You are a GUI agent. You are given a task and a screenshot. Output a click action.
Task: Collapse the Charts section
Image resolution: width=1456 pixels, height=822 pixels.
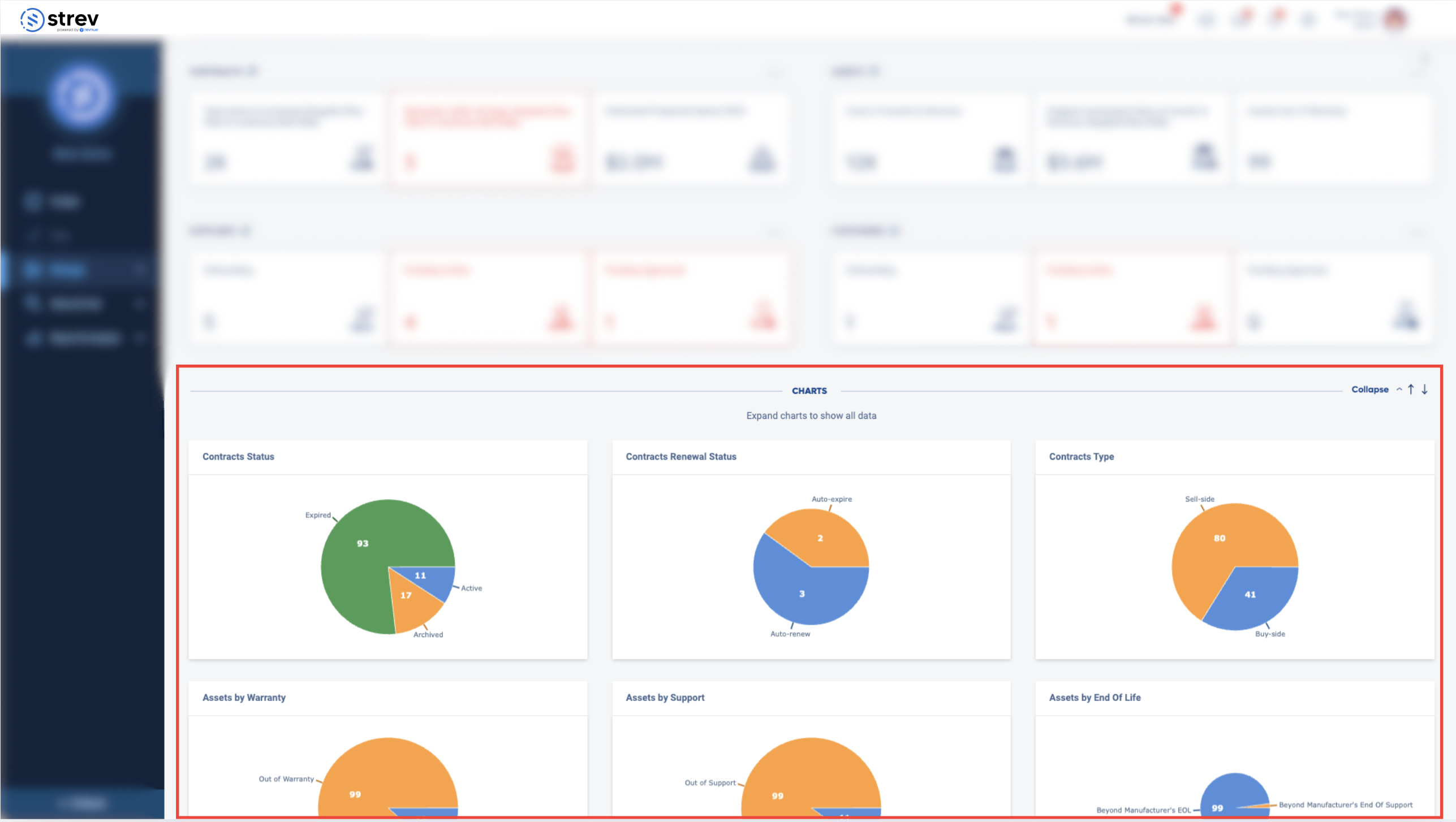(x=1369, y=390)
